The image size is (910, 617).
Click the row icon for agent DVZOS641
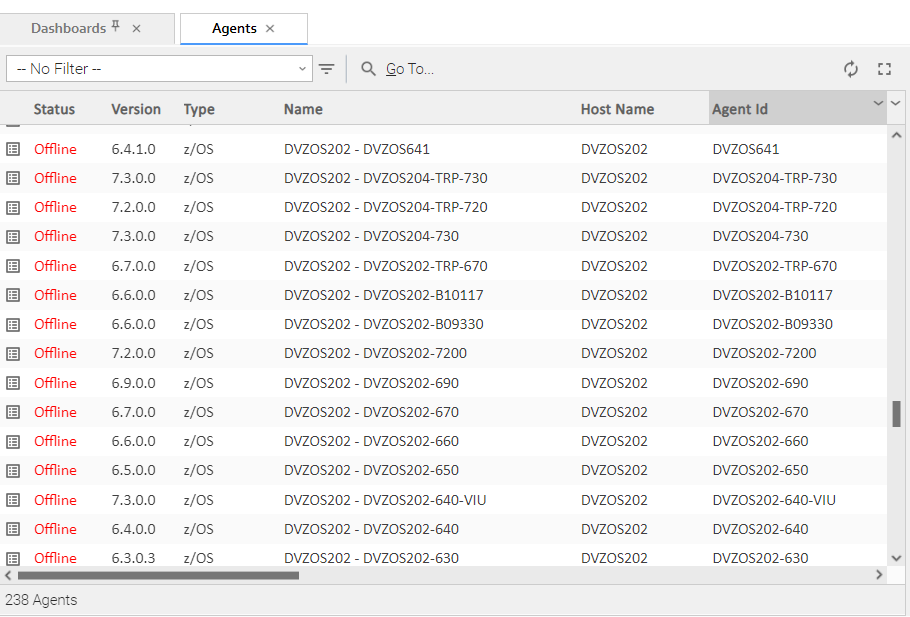coord(13,149)
